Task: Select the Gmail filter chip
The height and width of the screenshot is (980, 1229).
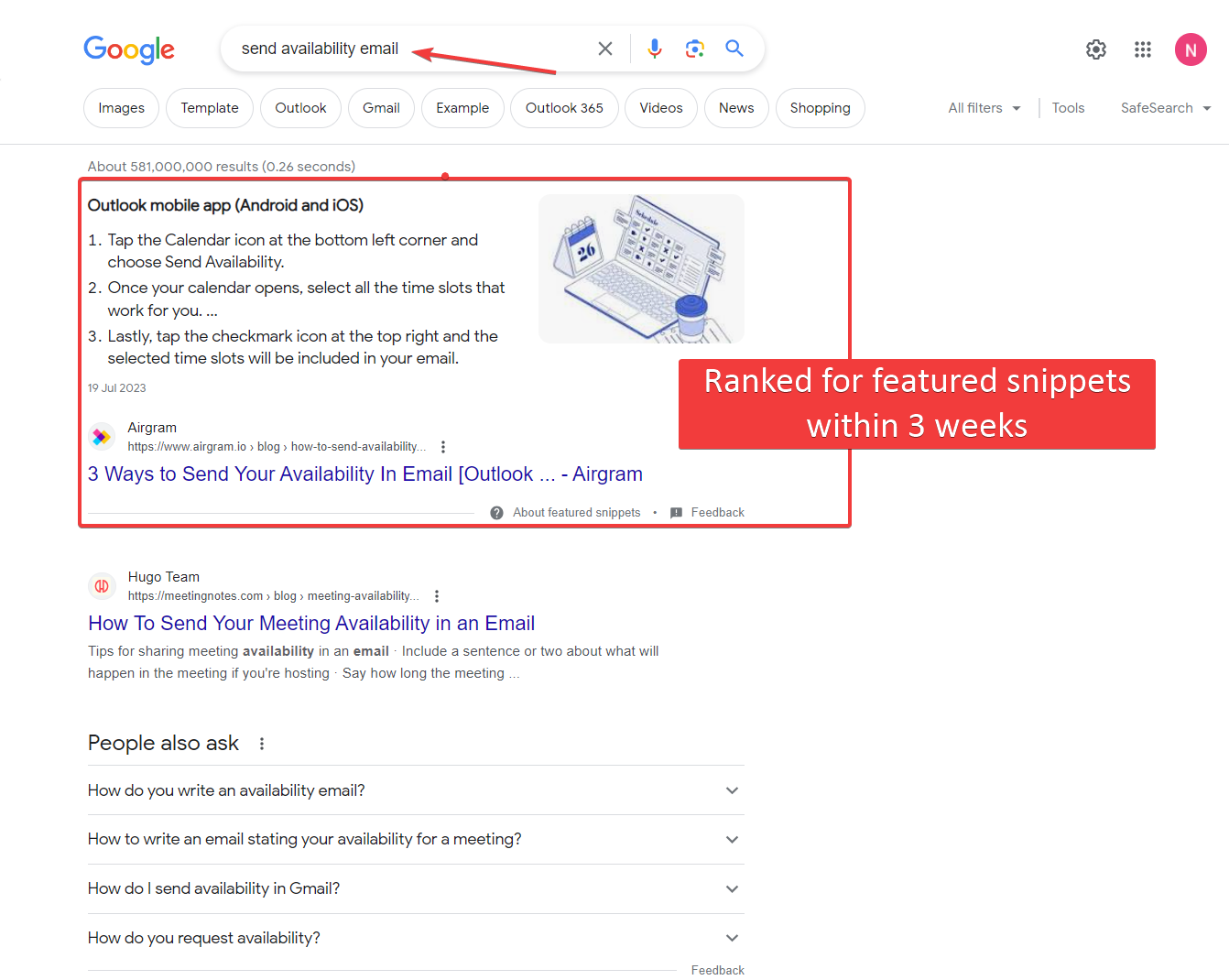Action: point(381,108)
